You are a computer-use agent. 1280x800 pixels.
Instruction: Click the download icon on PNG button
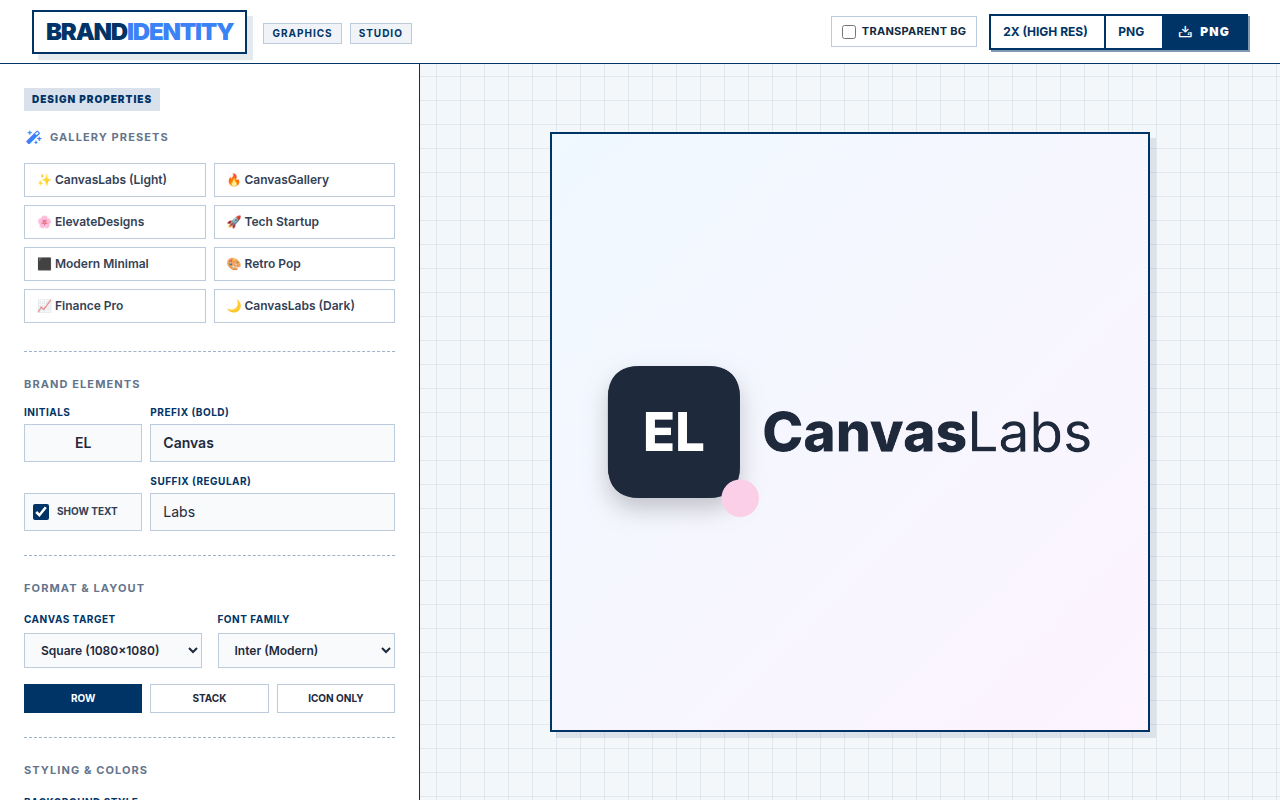click(x=1185, y=32)
